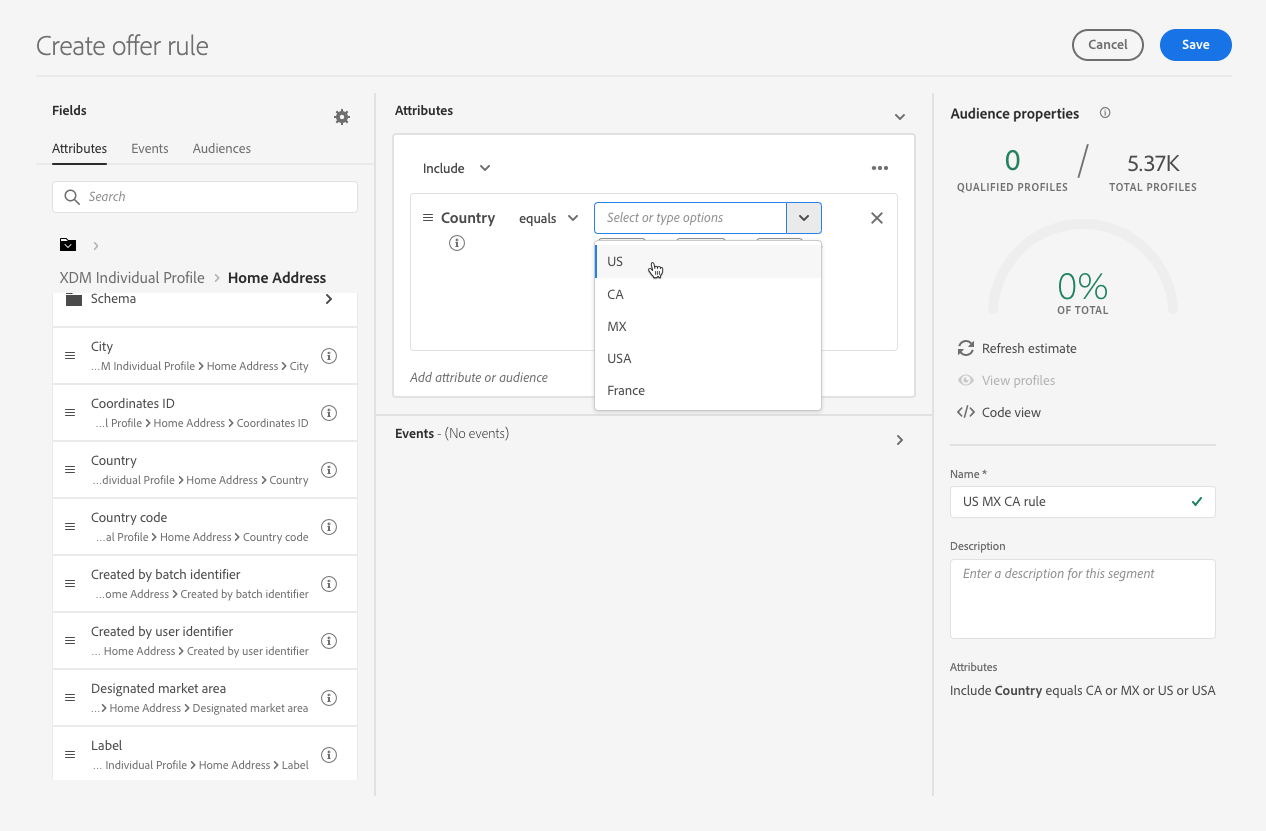1266x831 pixels.
Task: Select France from the options list
Action: point(626,390)
